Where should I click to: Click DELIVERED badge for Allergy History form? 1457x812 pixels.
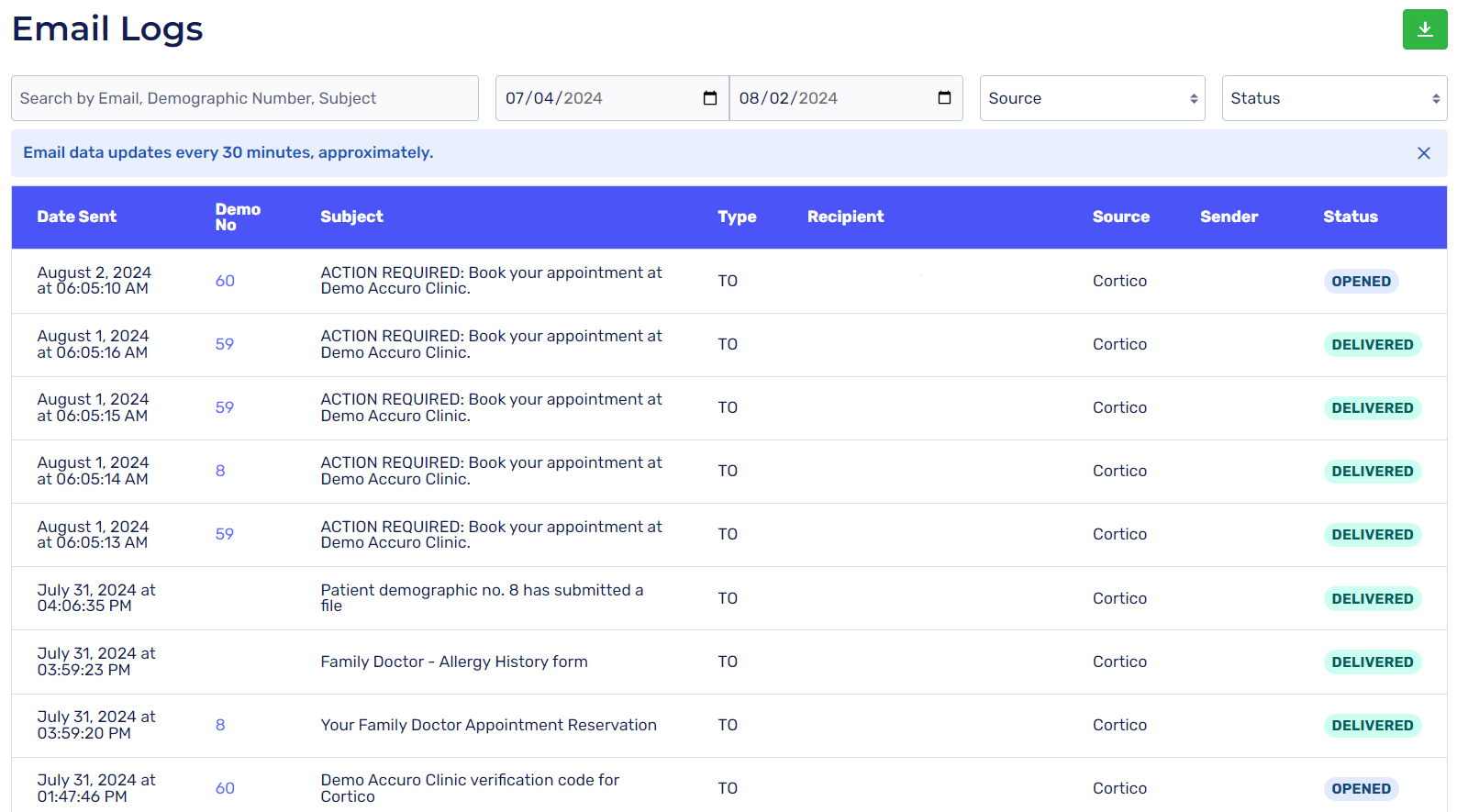click(1372, 662)
